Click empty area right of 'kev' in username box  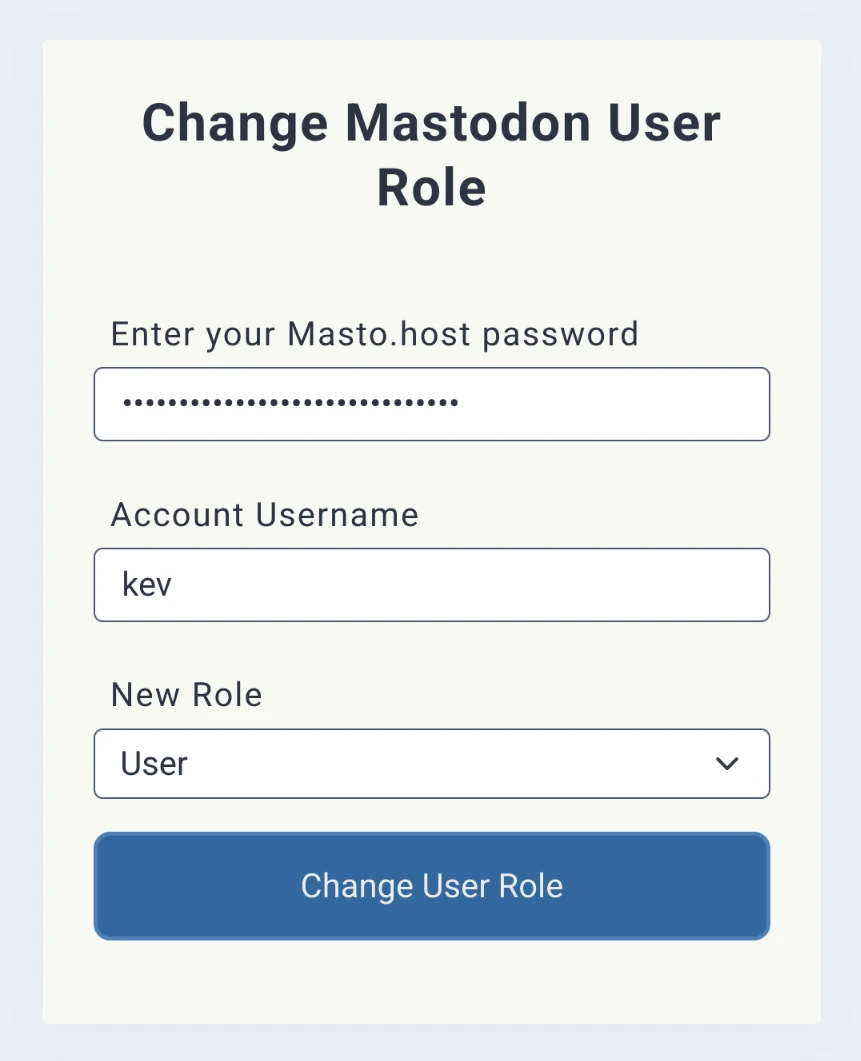[500, 585]
